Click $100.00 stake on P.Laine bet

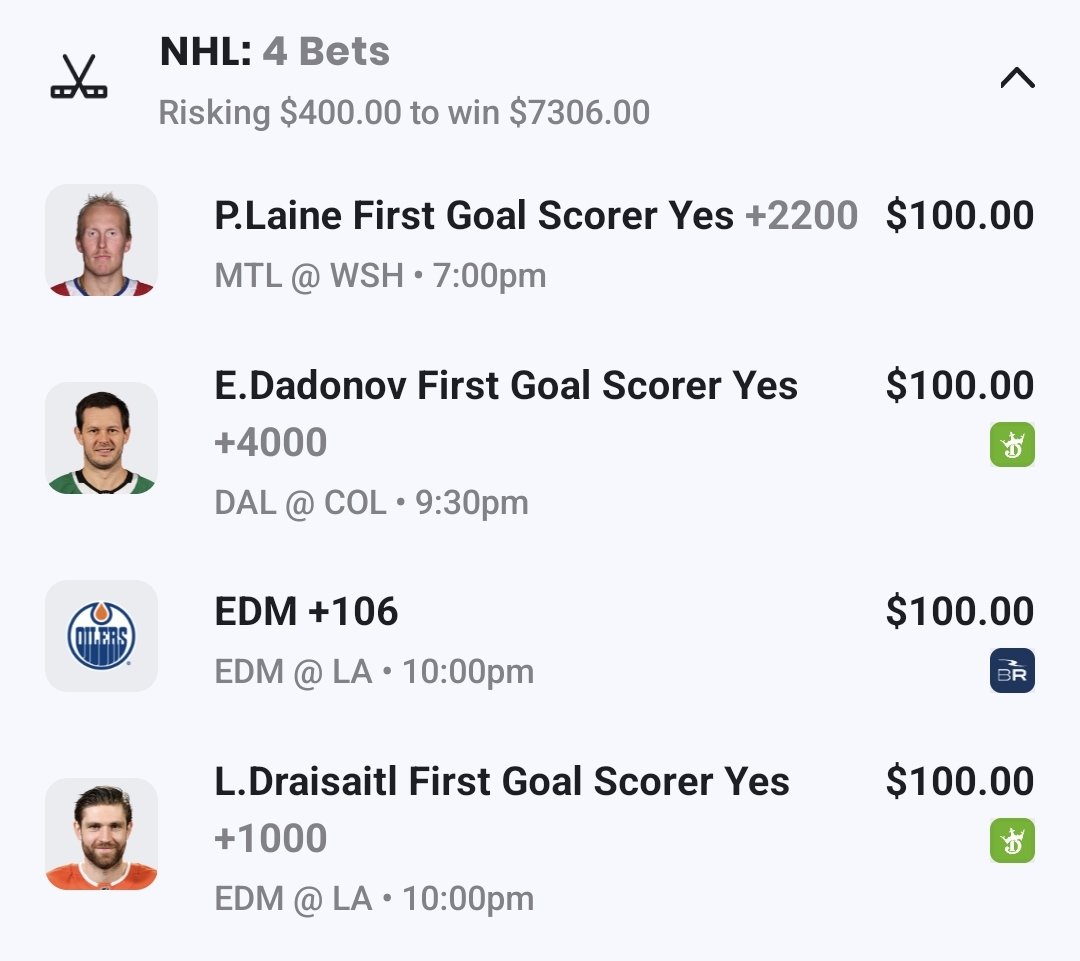click(x=959, y=216)
